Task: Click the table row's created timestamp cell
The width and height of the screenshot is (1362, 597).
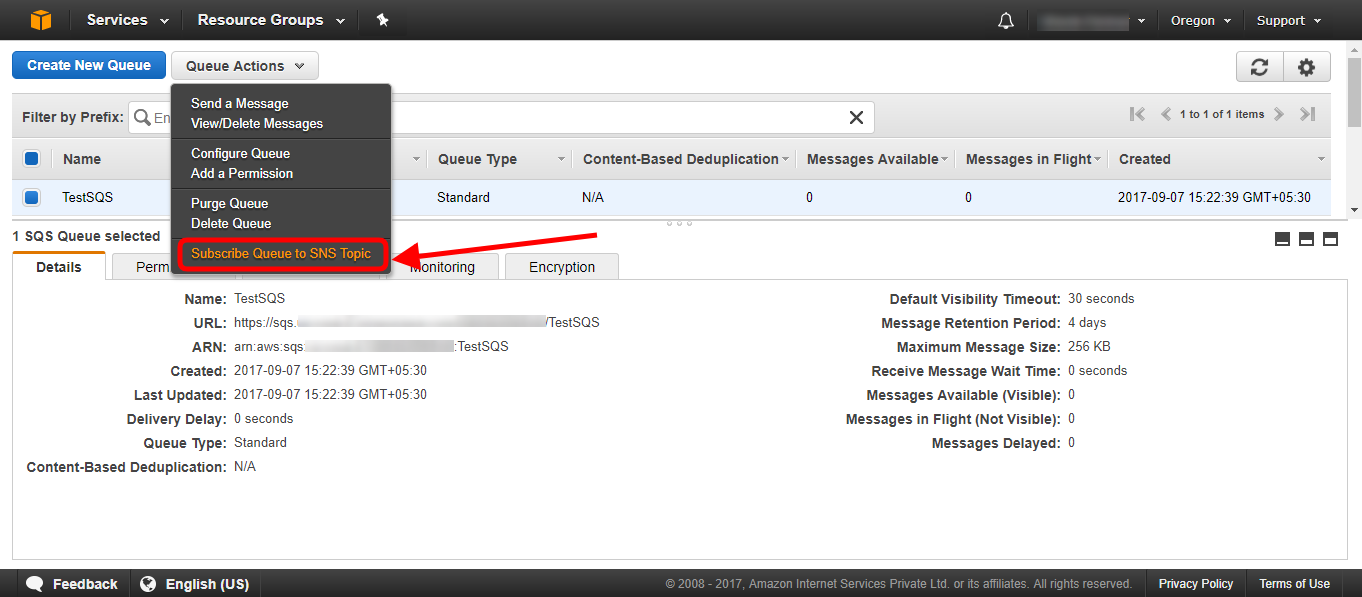Action: click(1214, 198)
